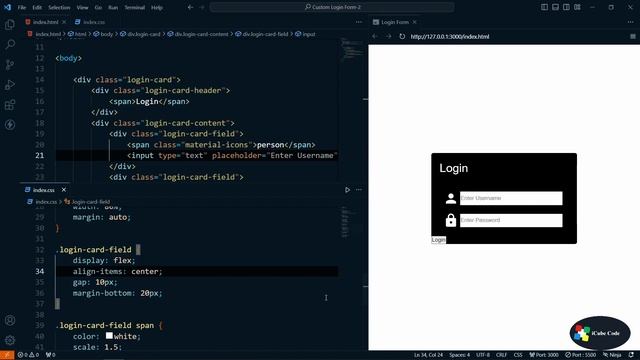640x360 pixels.
Task: Toggle bottom panel layout icon
Action: 555,7
